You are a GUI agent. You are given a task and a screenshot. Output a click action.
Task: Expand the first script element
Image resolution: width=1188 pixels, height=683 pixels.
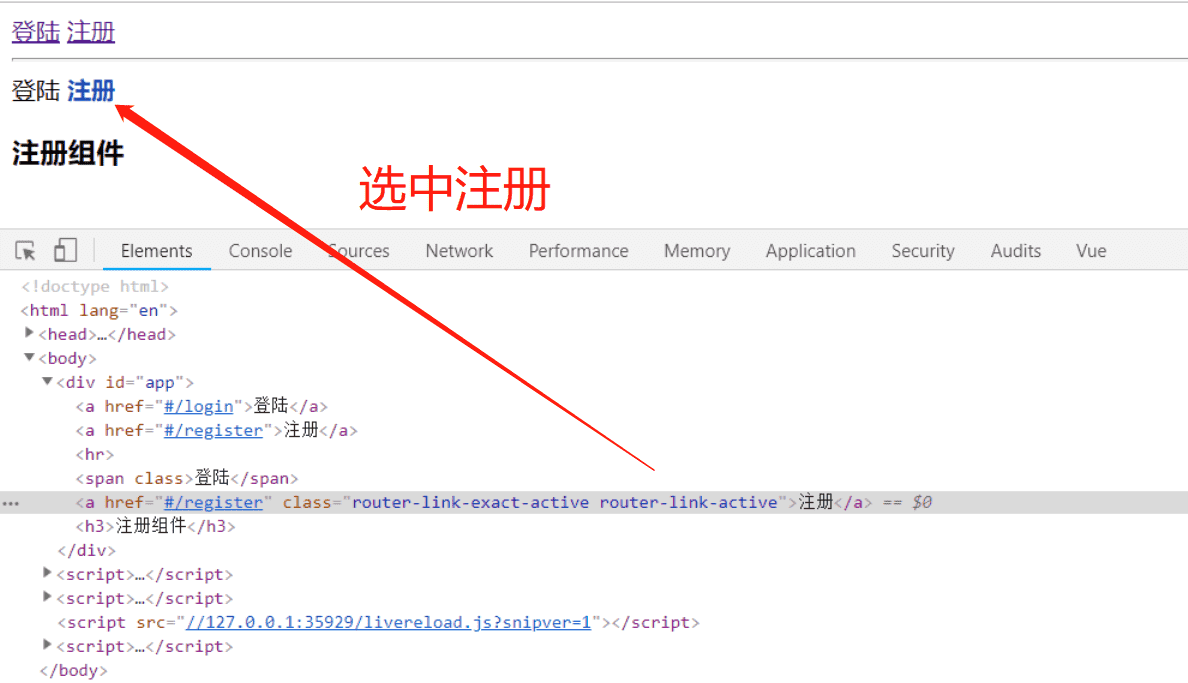pos(47,573)
